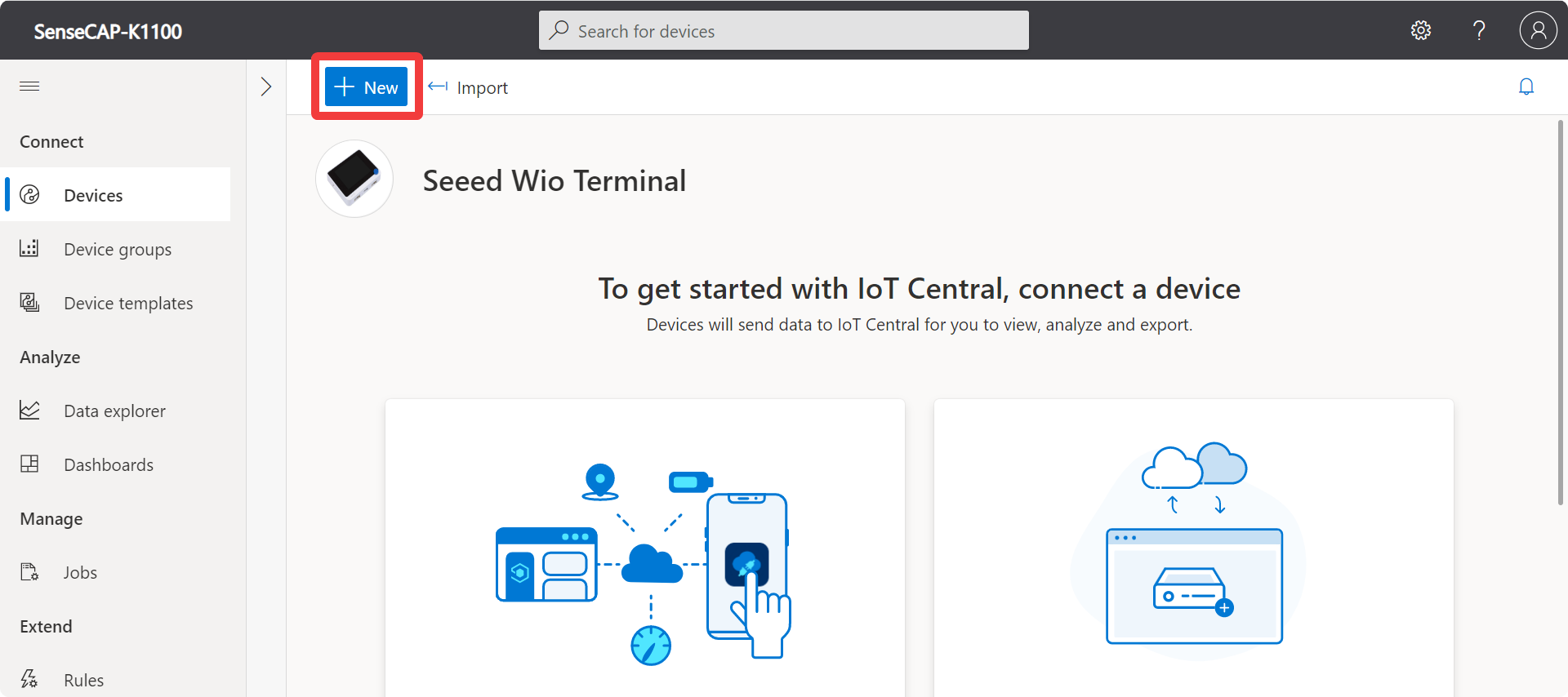Click the Devices sidebar icon
Screen dimensions: 1568x697
(29, 194)
